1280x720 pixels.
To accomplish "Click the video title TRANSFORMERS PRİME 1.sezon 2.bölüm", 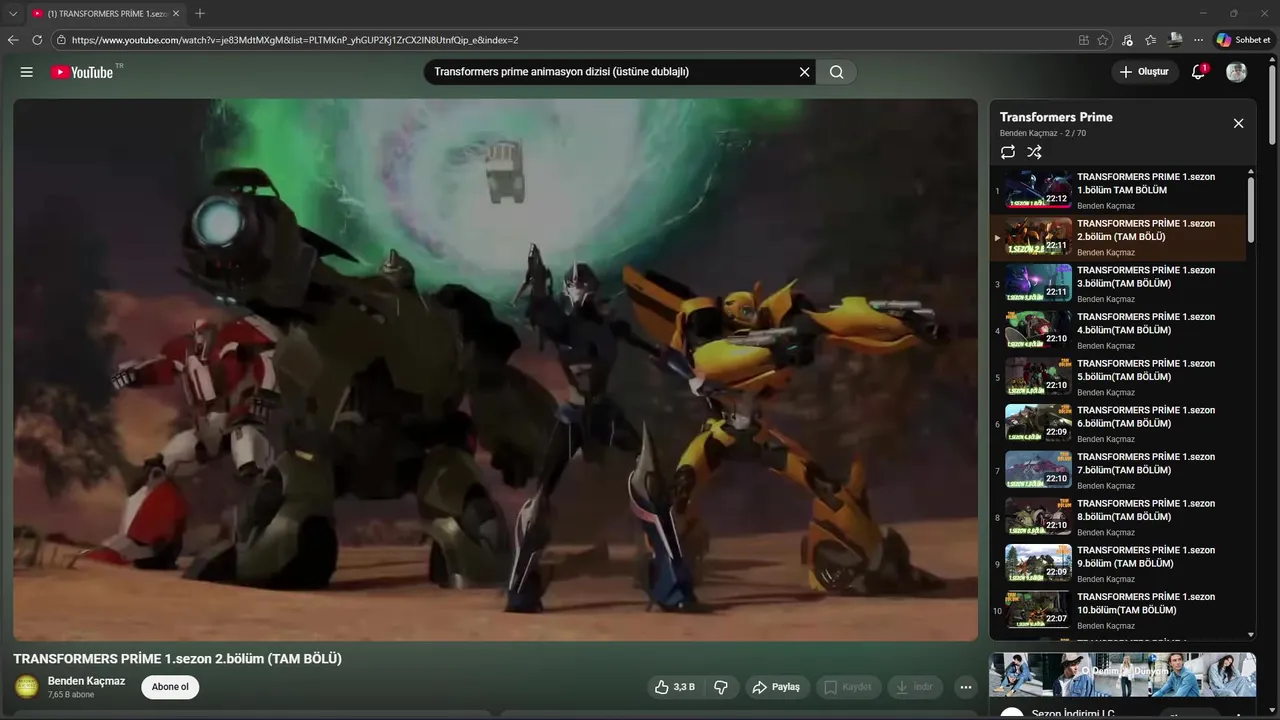I will [177, 659].
